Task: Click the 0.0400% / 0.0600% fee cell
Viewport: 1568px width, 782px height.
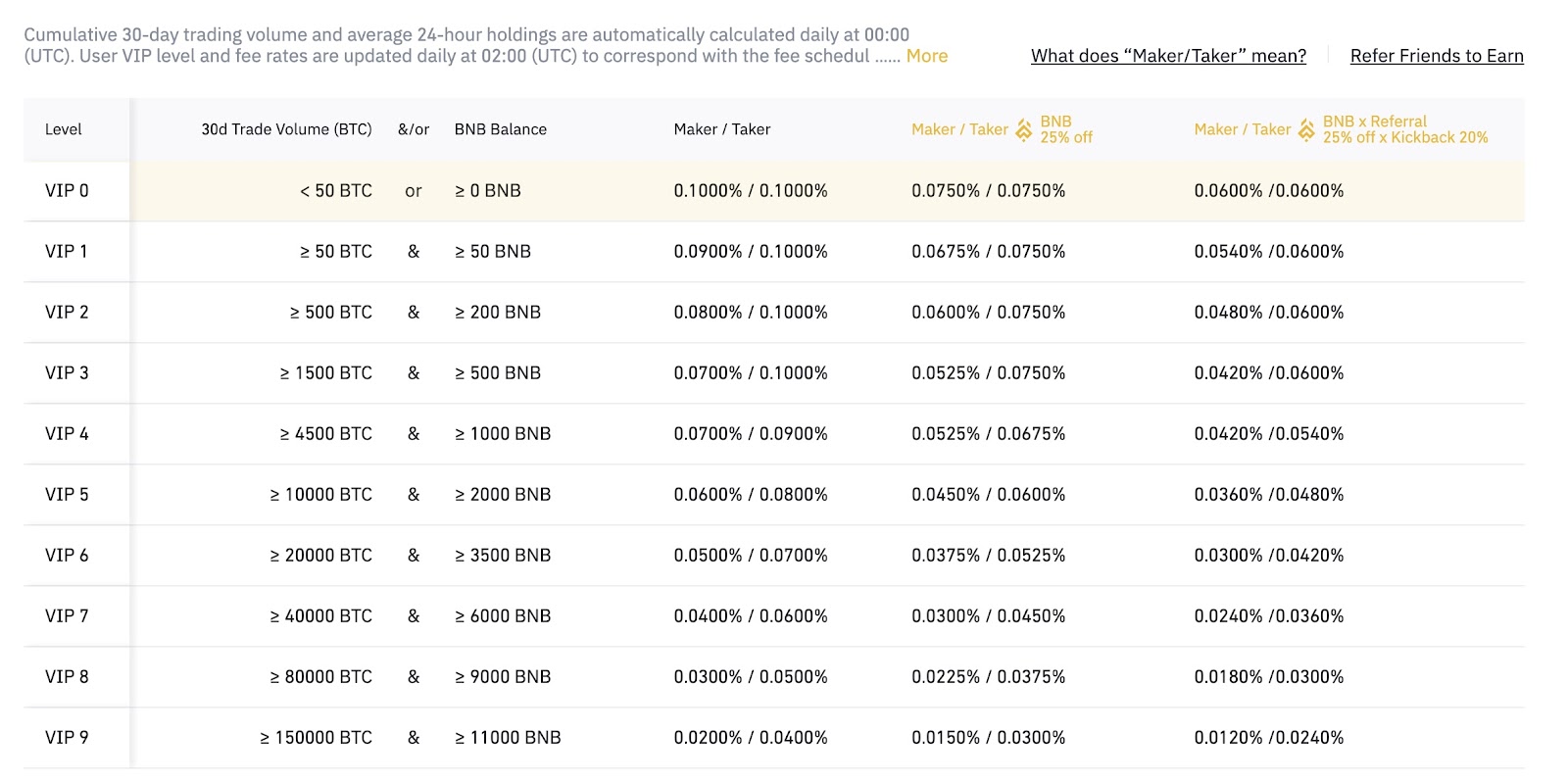Action: 751,616
